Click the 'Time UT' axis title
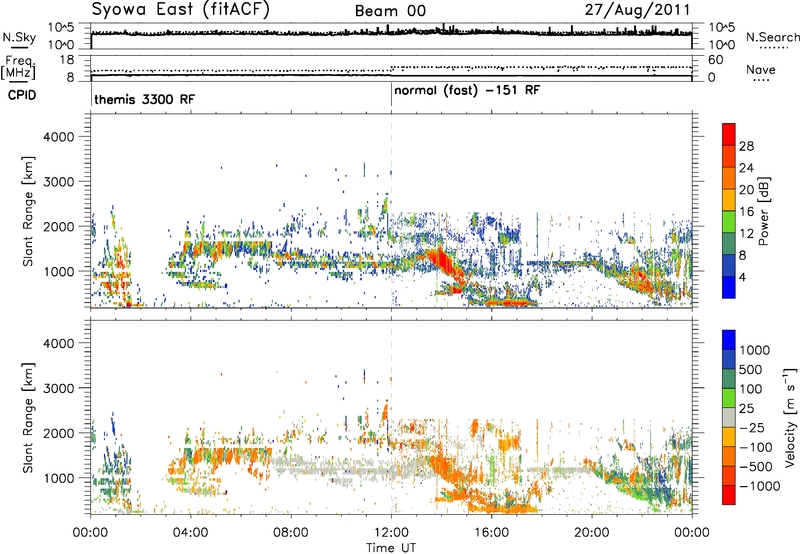800x554 pixels. [x=391, y=547]
